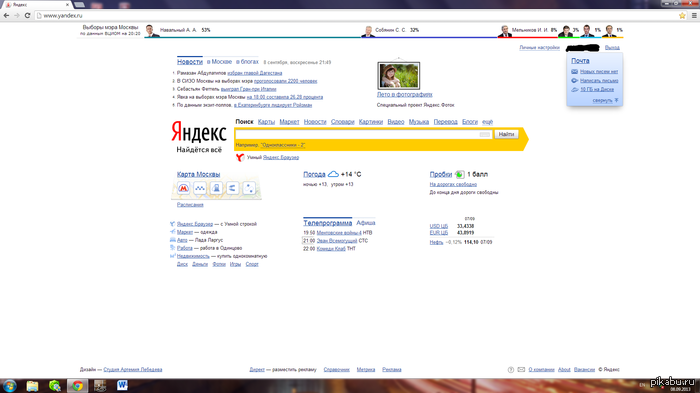
Task: Click the building icon in the map widget
Action: point(217,188)
